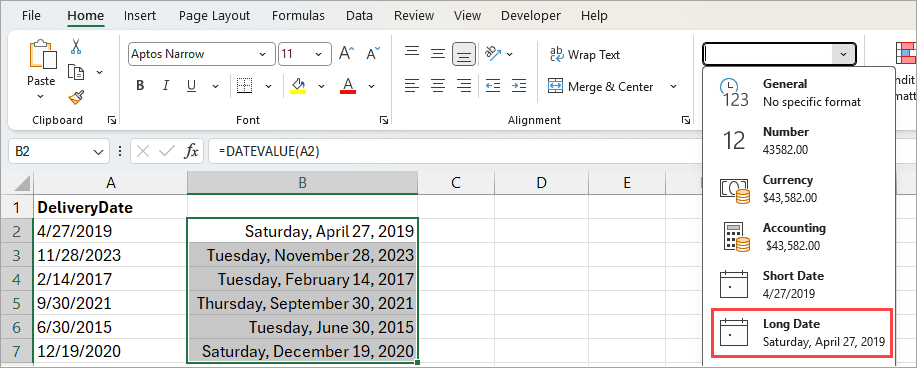Toggle Italic formatting
Screen dimensions: 917x368
click(x=166, y=86)
